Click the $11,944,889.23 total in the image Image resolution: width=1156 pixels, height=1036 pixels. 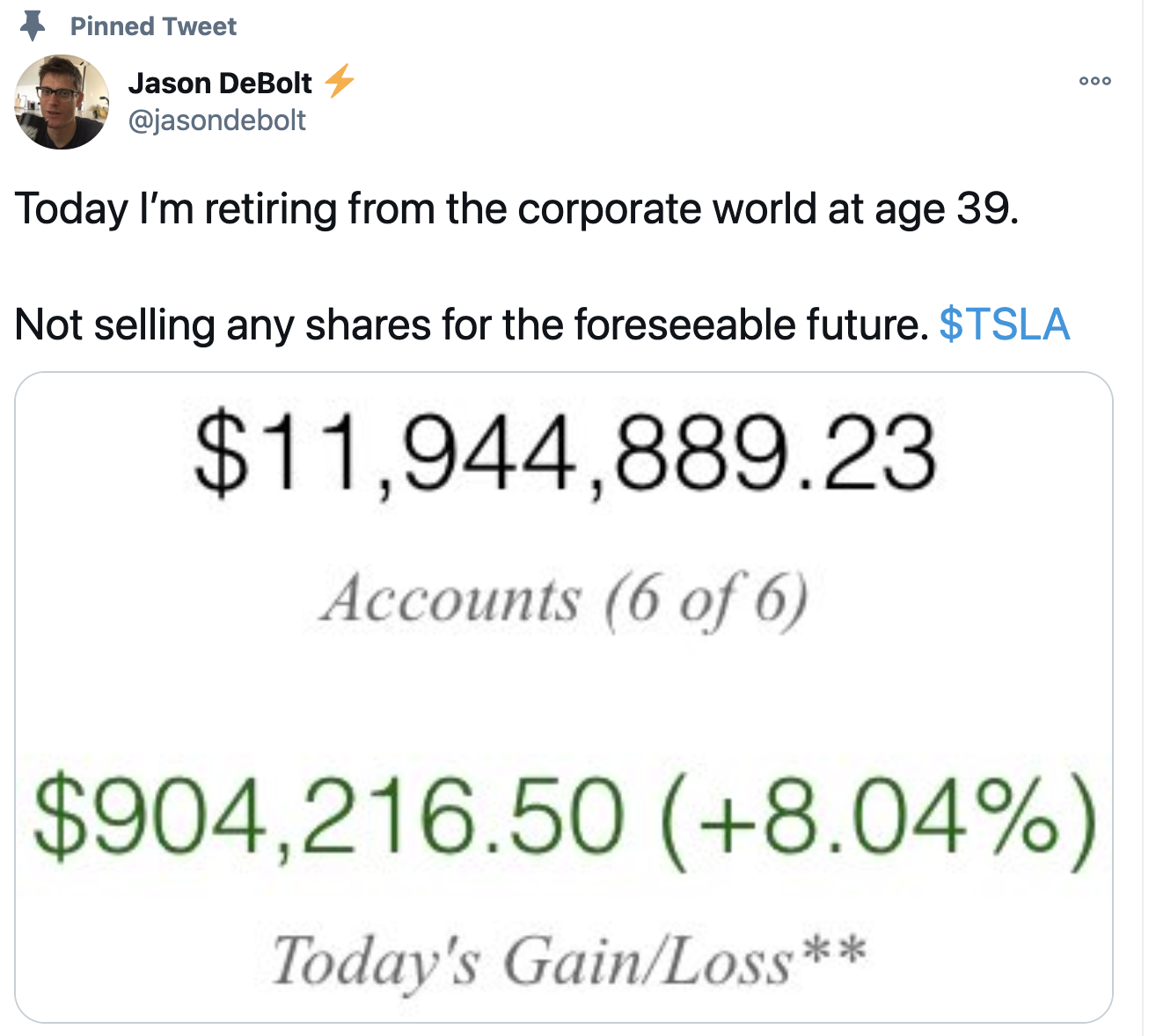565,454
